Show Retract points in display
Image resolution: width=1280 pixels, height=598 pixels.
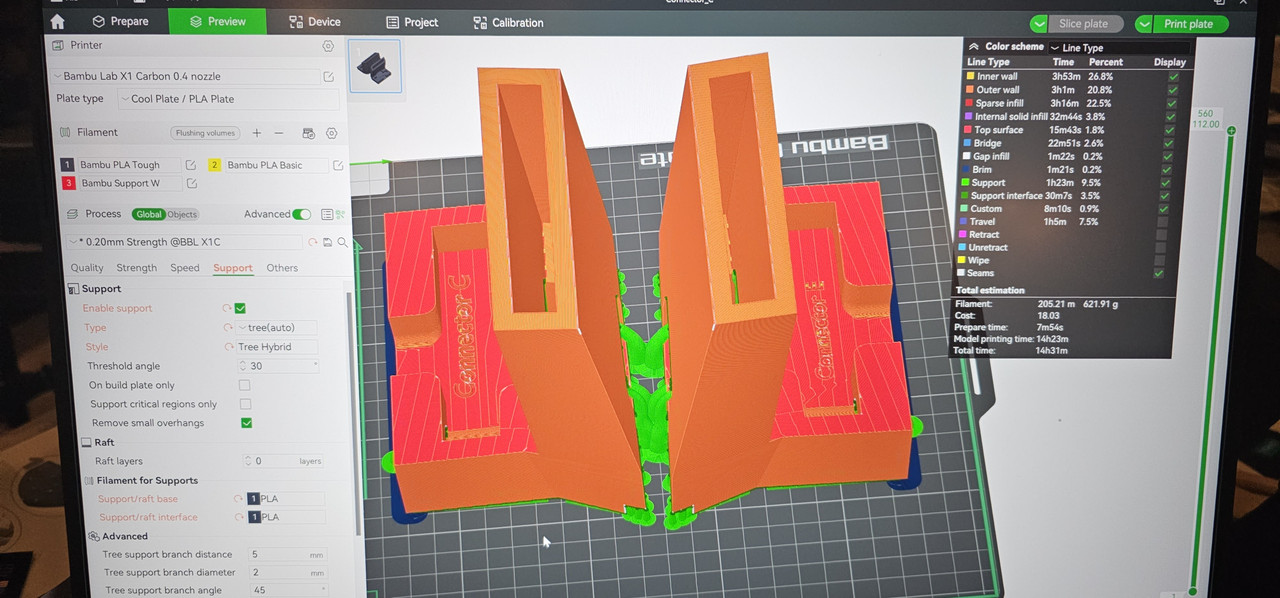[1160, 235]
